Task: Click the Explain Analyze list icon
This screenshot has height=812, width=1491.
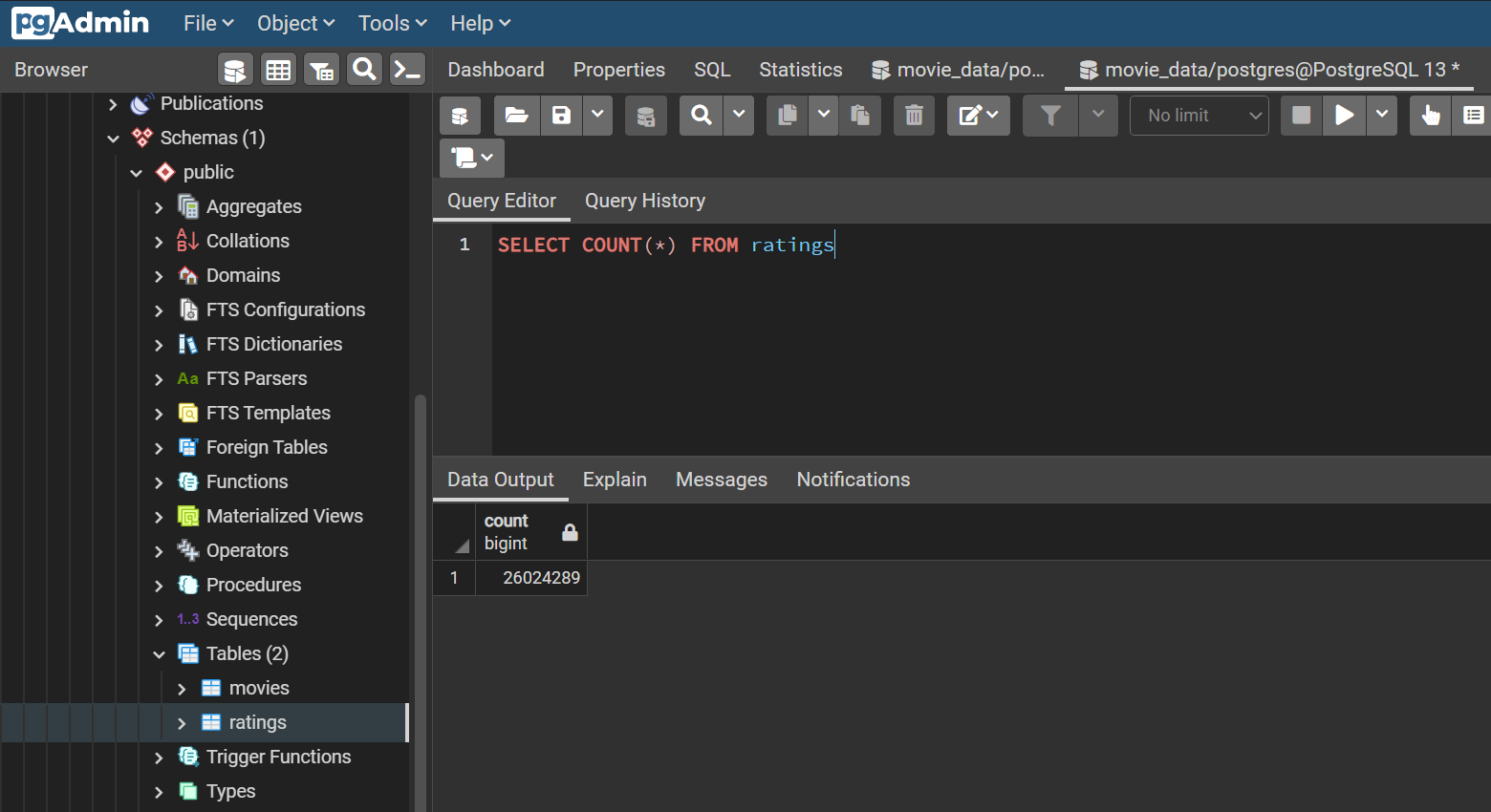Action: coord(1473,116)
